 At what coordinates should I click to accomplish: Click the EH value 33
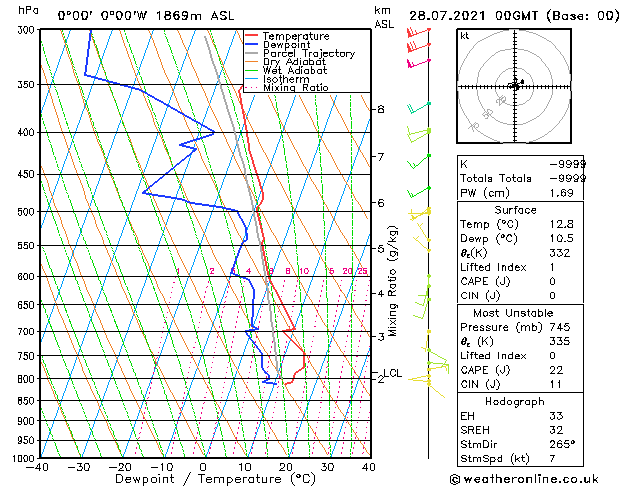[556, 416]
